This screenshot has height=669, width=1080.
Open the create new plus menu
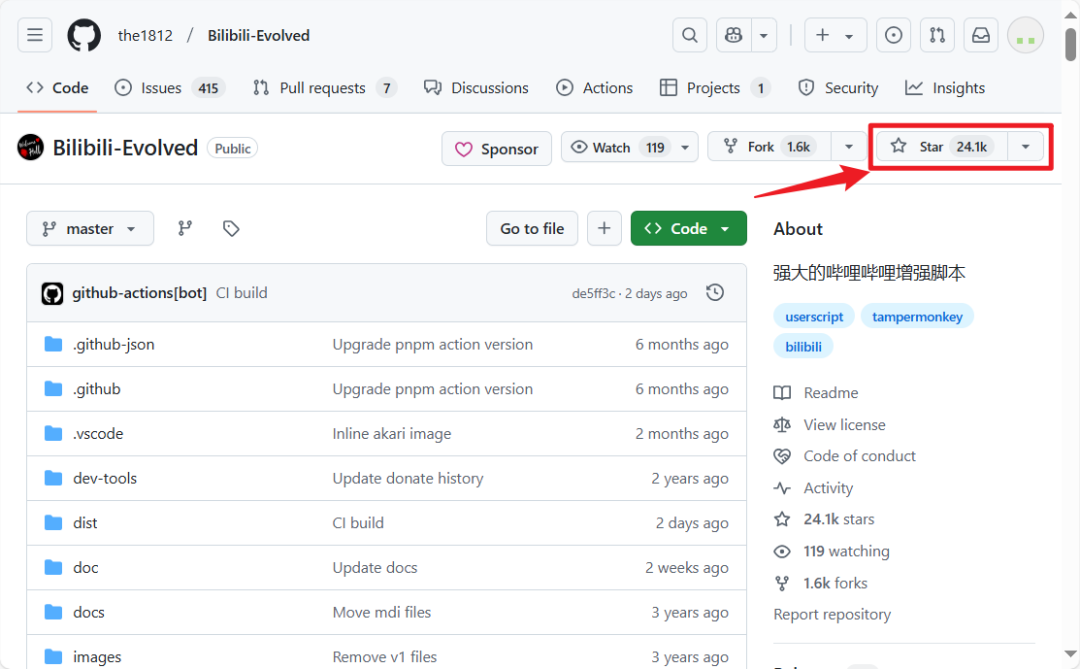coord(835,35)
